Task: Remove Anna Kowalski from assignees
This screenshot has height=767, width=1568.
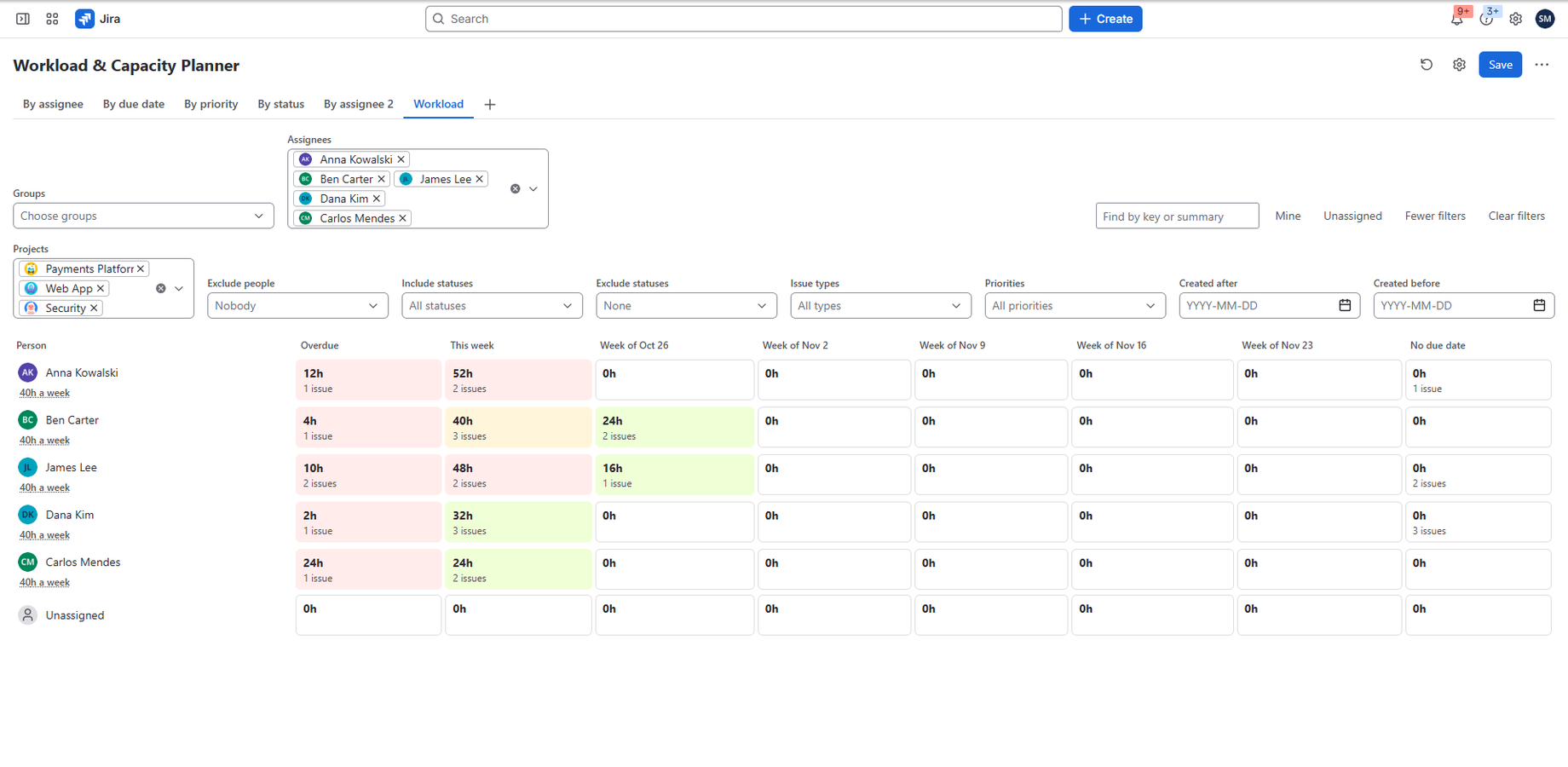Action: click(401, 159)
